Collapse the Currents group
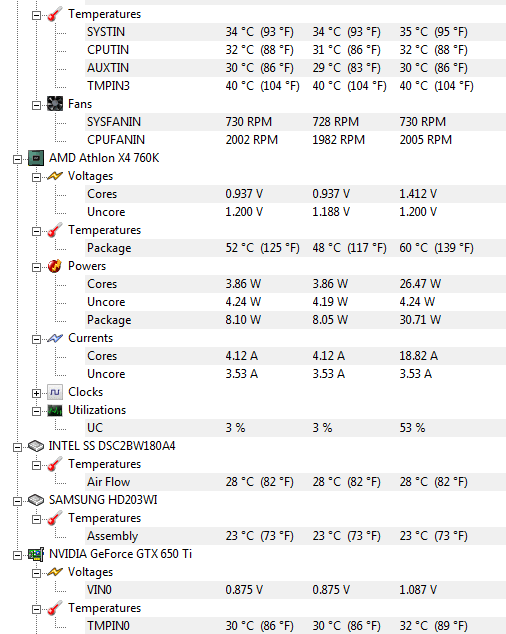 click(36, 339)
